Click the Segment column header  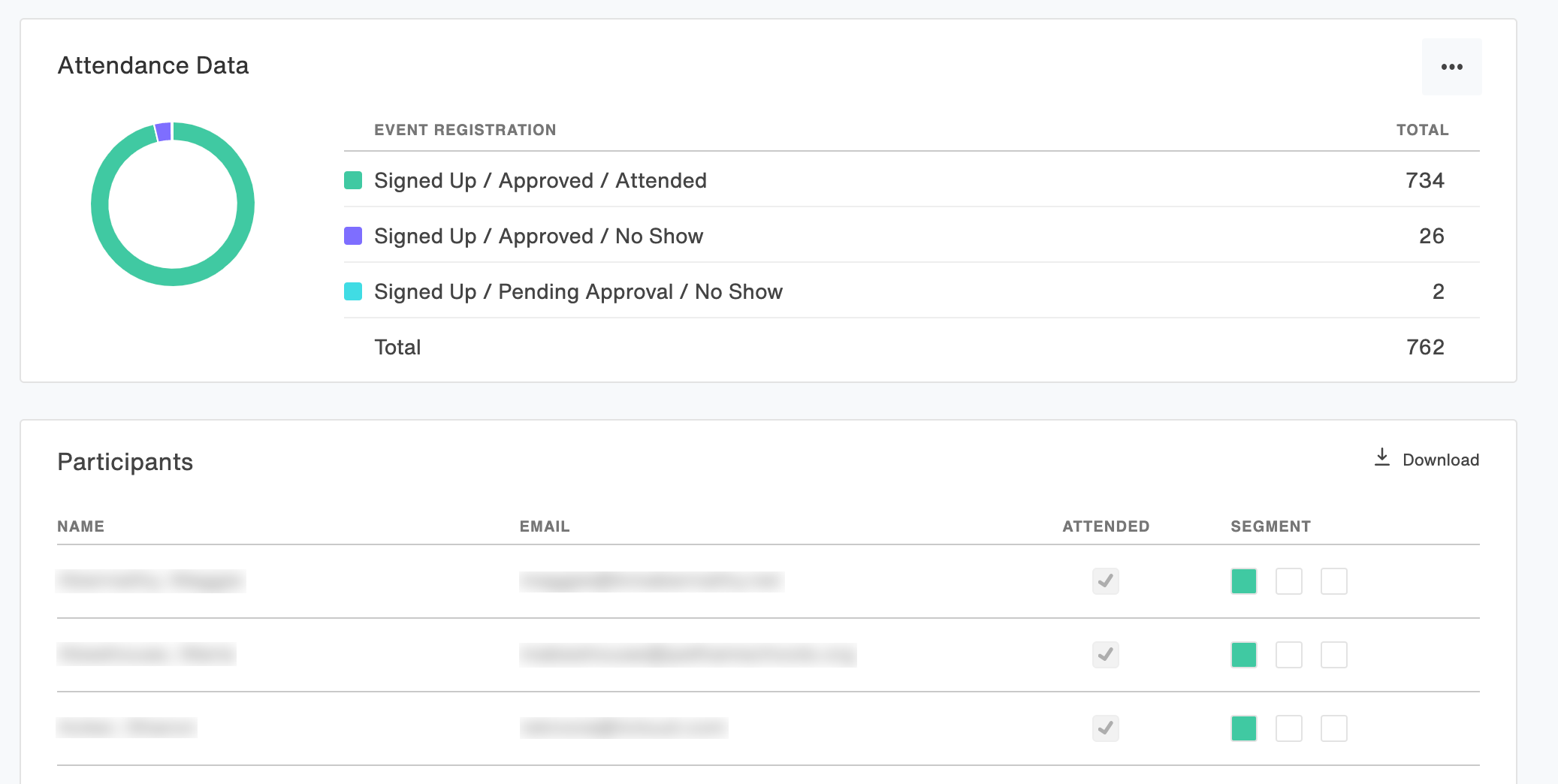[x=1270, y=526]
